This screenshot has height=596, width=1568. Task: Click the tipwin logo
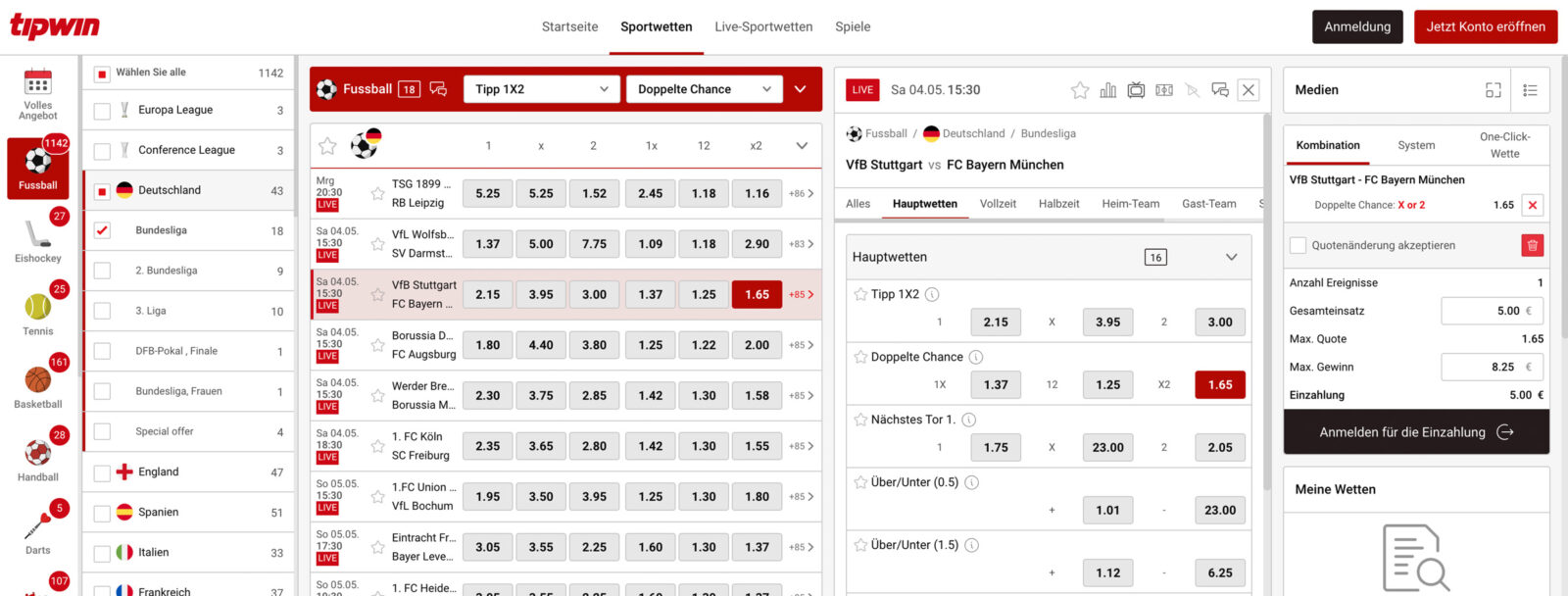point(55,25)
